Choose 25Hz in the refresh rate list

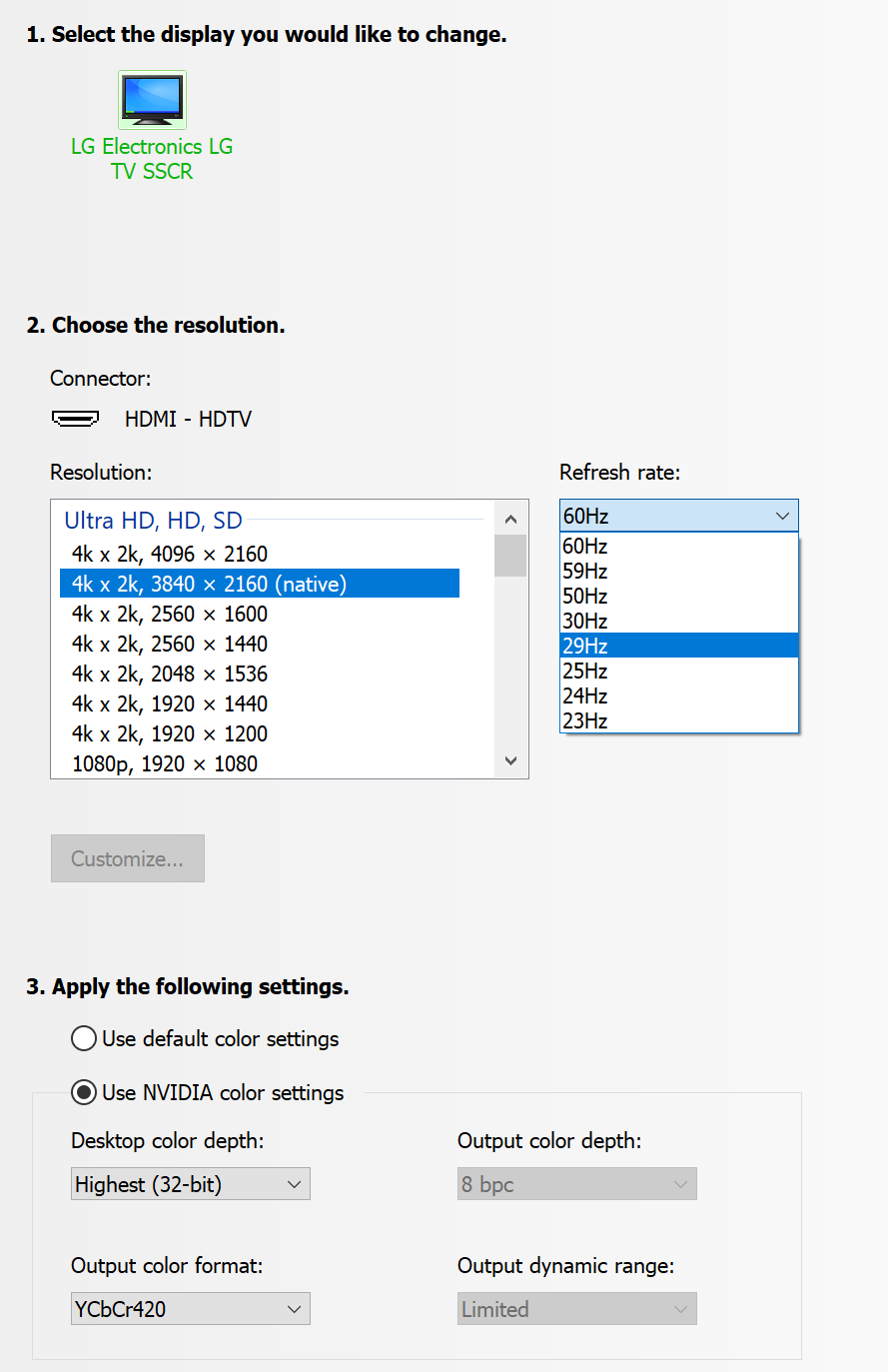click(x=679, y=671)
